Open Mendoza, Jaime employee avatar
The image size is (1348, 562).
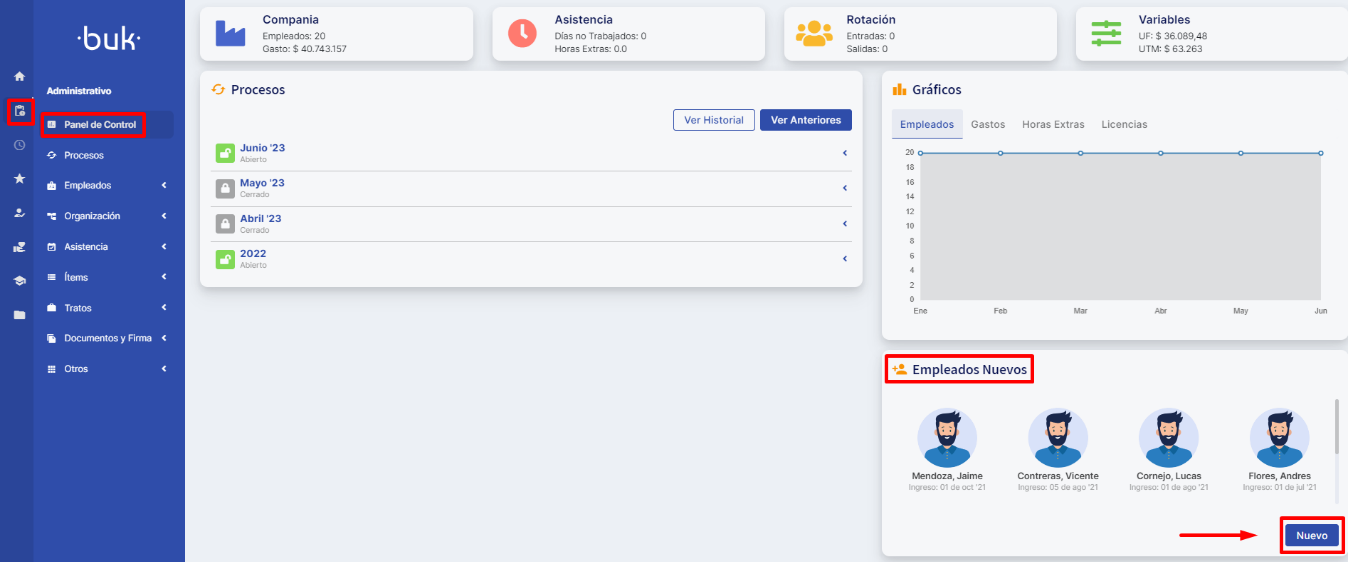pyautogui.click(x=947, y=438)
